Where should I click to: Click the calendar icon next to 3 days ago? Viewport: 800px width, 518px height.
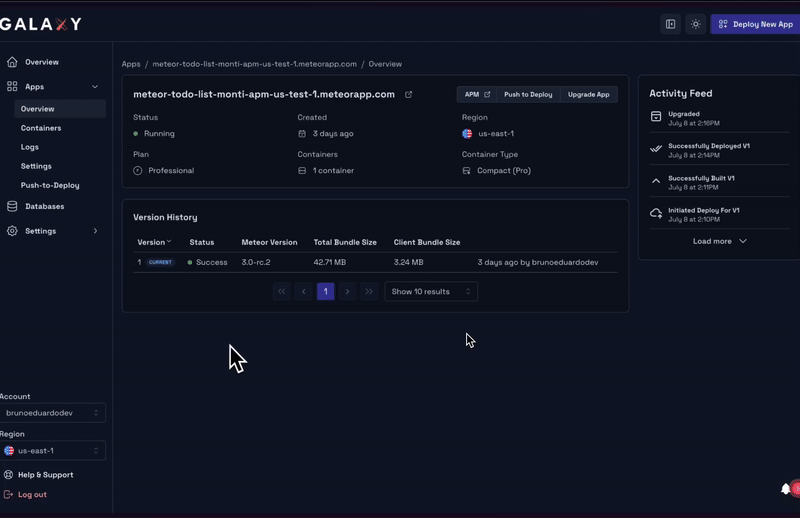tap(302, 134)
